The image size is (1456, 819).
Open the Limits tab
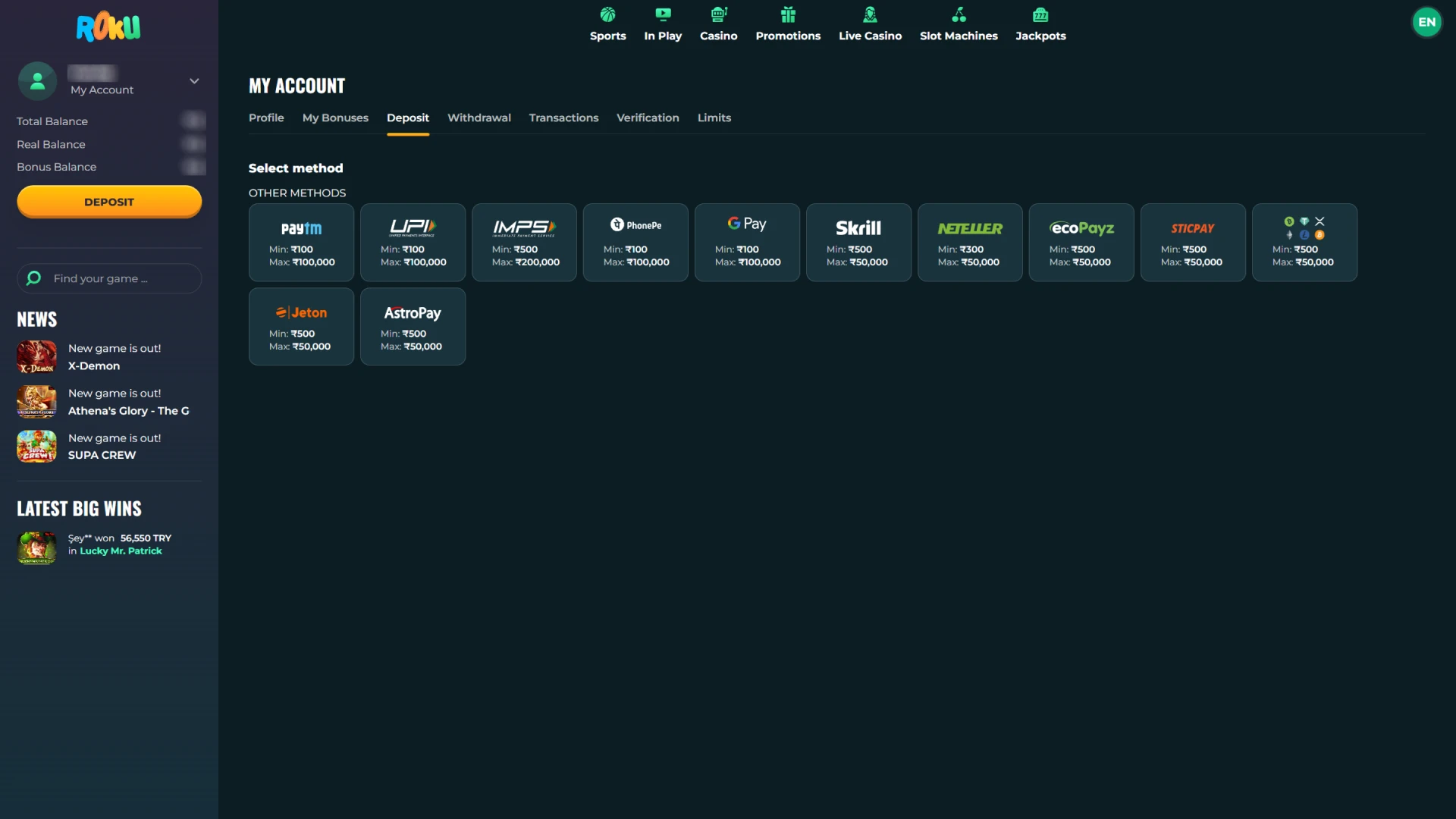[714, 118]
